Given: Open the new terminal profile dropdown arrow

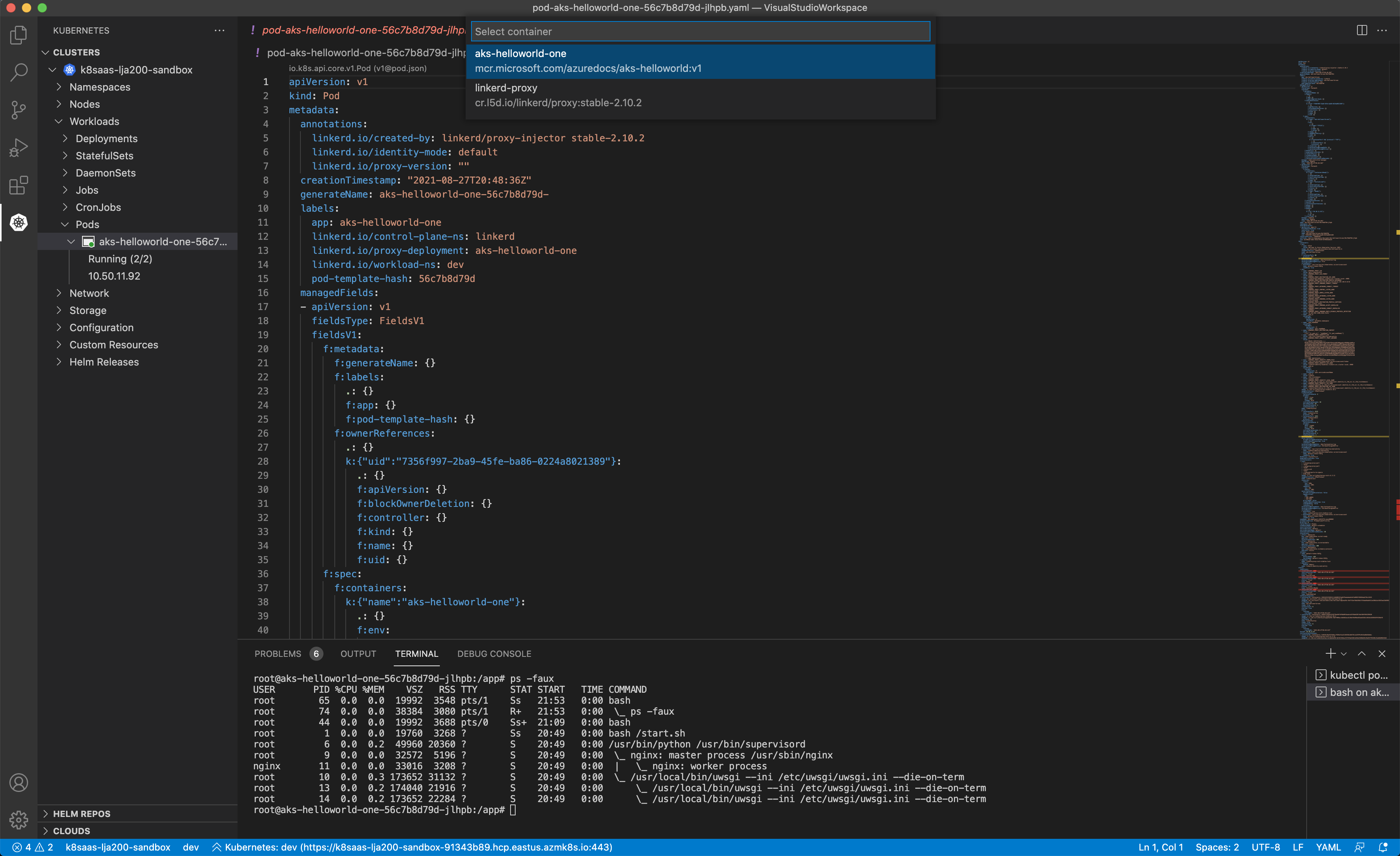Looking at the screenshot, I should point(1344,654).
